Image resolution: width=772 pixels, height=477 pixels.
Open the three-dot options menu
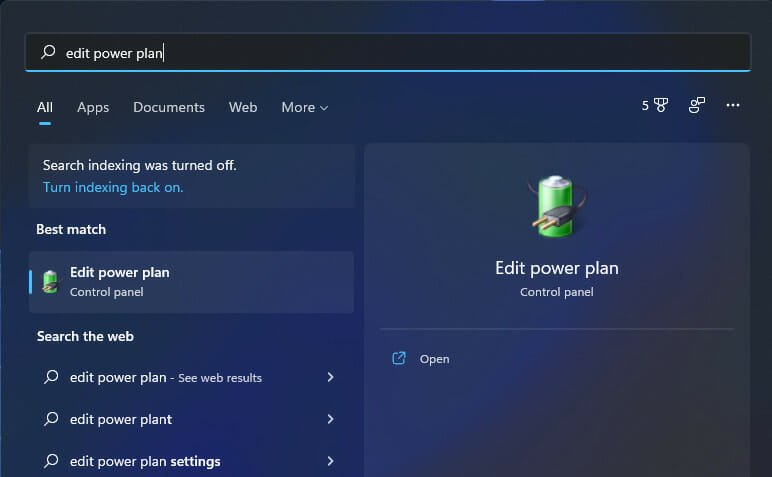[x=733, y=105]
